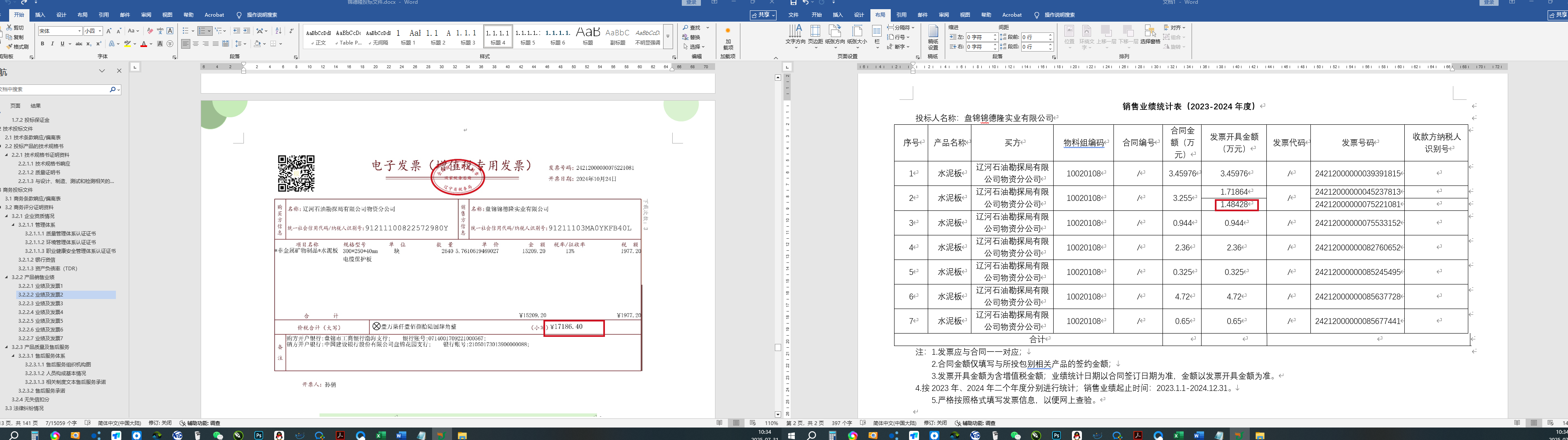This screenshot has width=1568, height=440.
Task: Justify paragraph text
Action: point(216,44)
